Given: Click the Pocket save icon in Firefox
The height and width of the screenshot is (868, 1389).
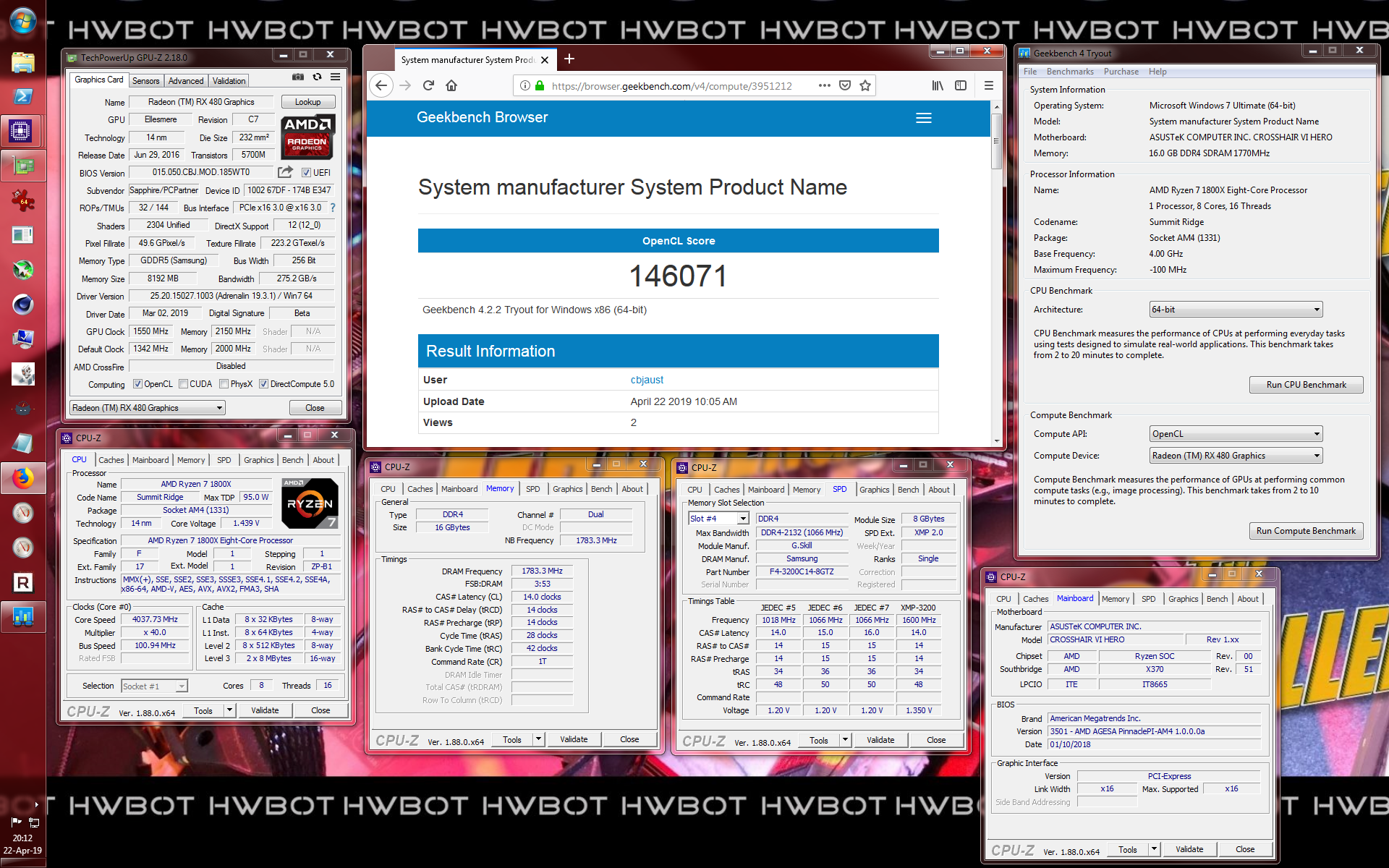Looking at the screenshot, I should coord(844,86).
